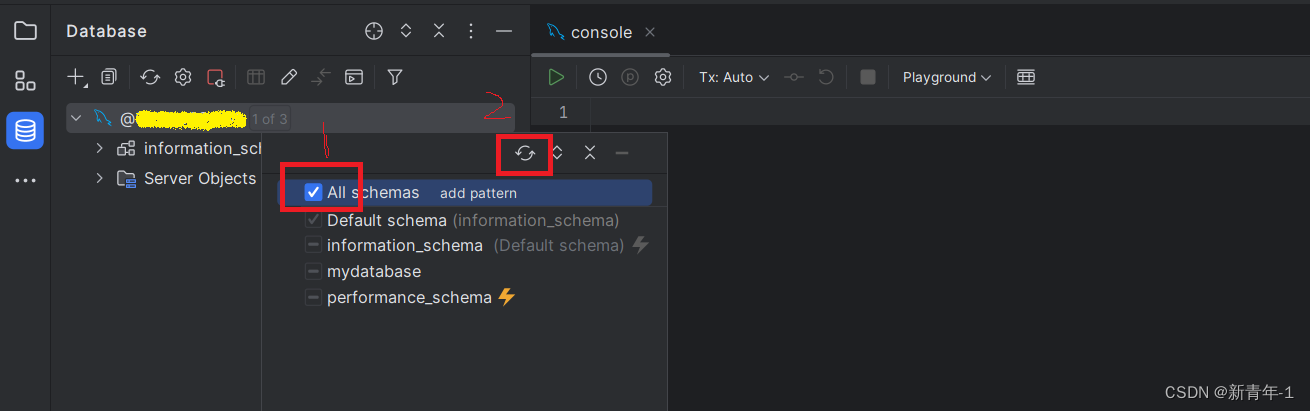The height and width of the screenshot is (411, 1310).
Task: Toggle the All schemas checkbox
Action: tap(313, 192)
